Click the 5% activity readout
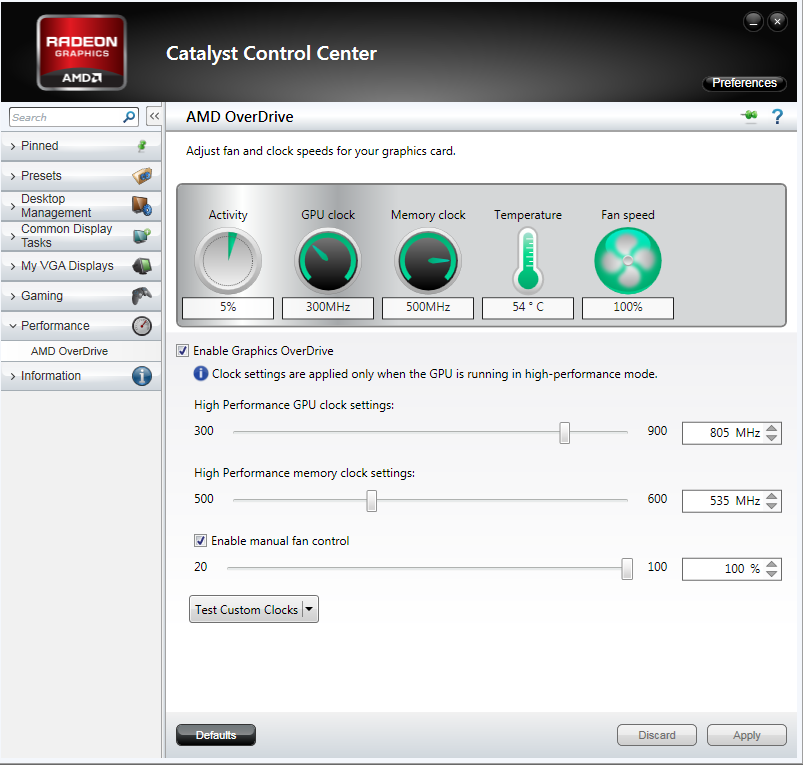Viewport: 803px width, 765px height. (228, 307)
